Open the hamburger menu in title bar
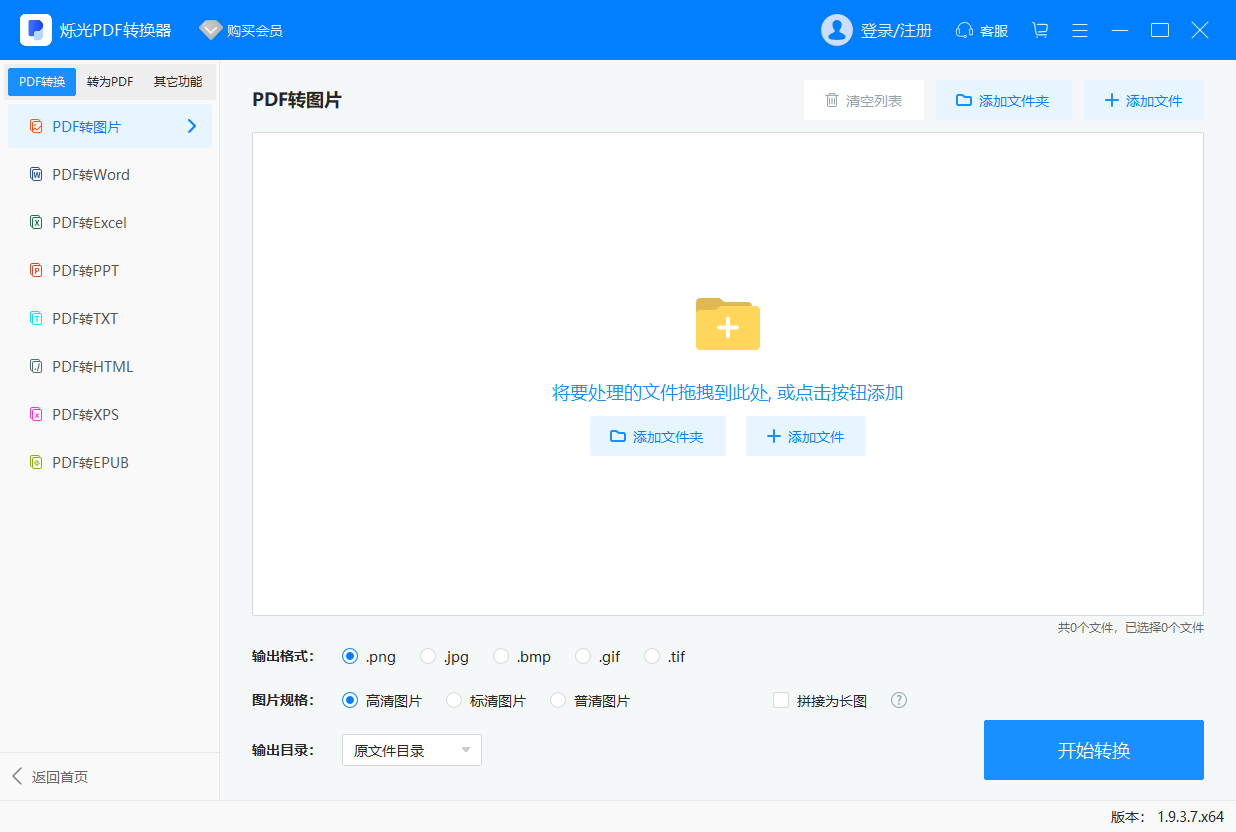 pos(1080,30)
